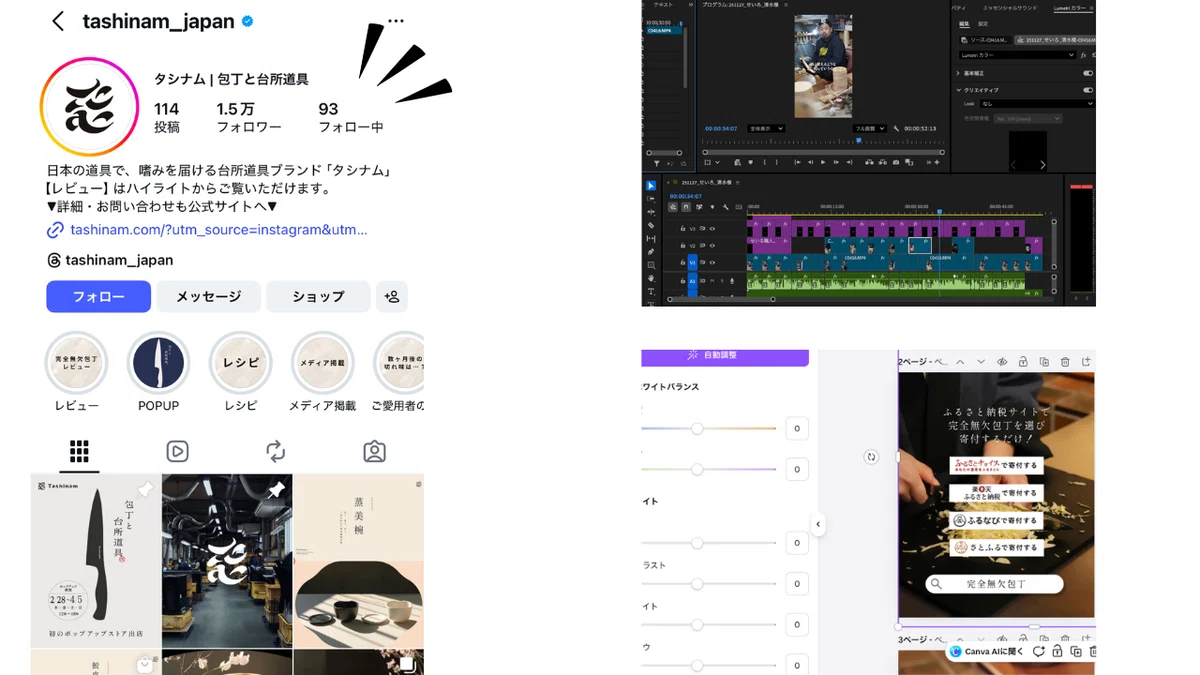Open the ショップ button
Image resolution: width=1200 pixels, height=675 pixels.
pos(318,297)
